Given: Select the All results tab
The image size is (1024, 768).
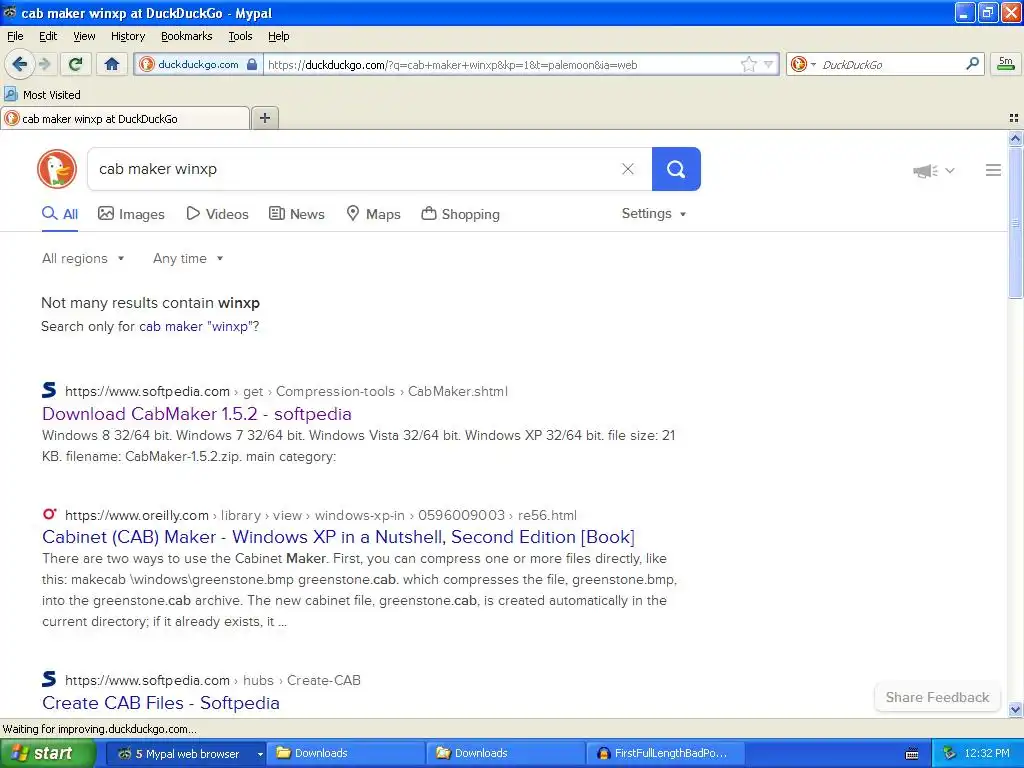Looking at the screenshot, I should pyautogui.click(x=60, y=214).
